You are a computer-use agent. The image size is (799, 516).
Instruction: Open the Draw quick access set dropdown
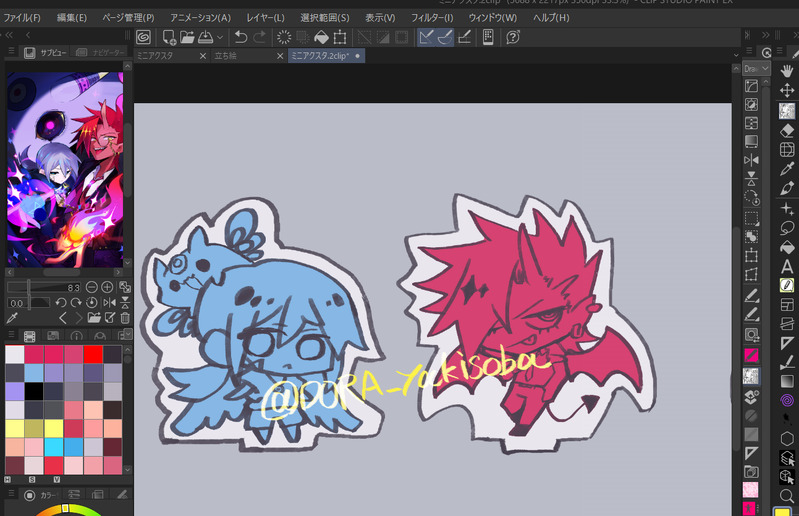pyautogui.click(x=756, y=68)
